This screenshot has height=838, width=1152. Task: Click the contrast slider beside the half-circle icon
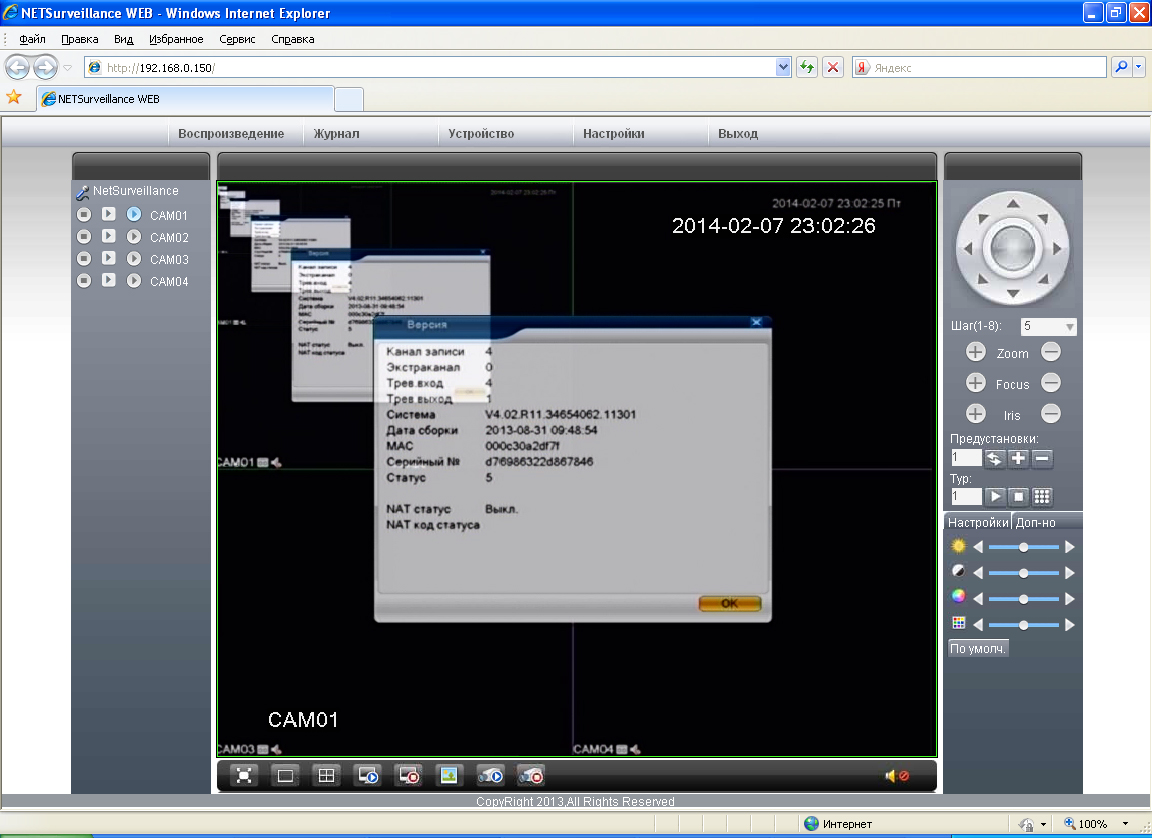point(1023,573)
